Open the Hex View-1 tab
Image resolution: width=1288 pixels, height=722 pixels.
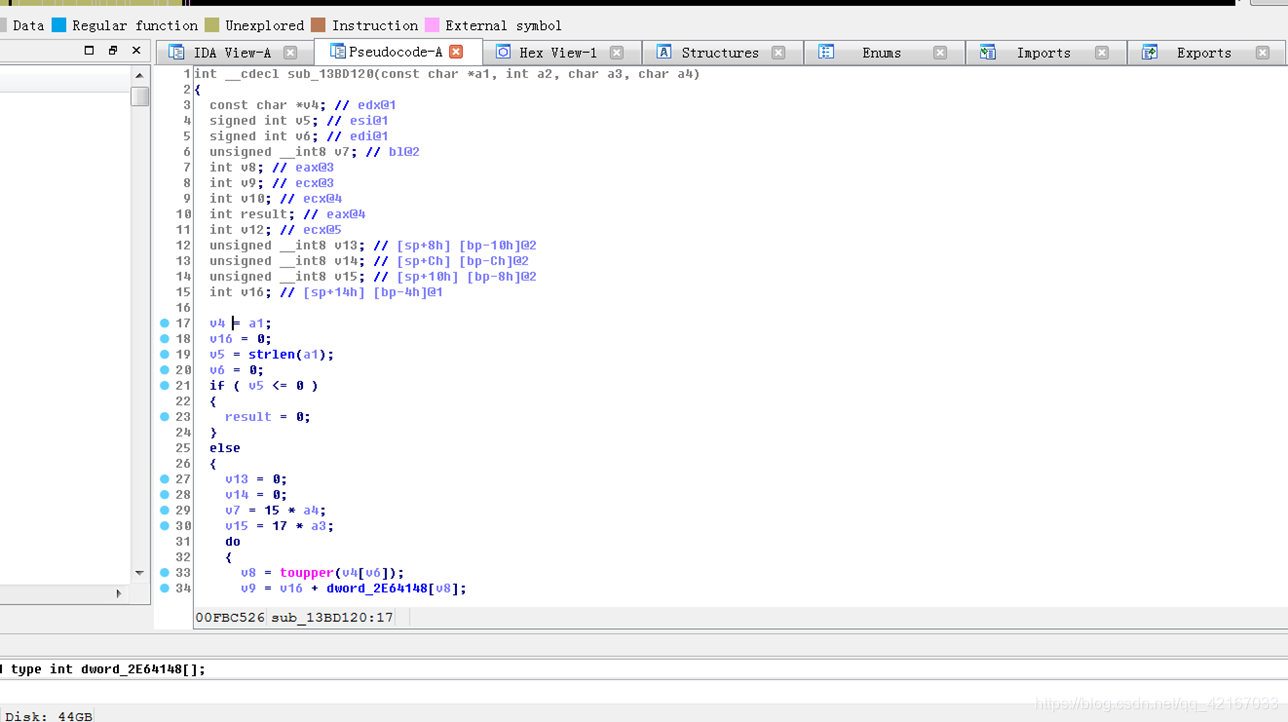coord(557,53)
